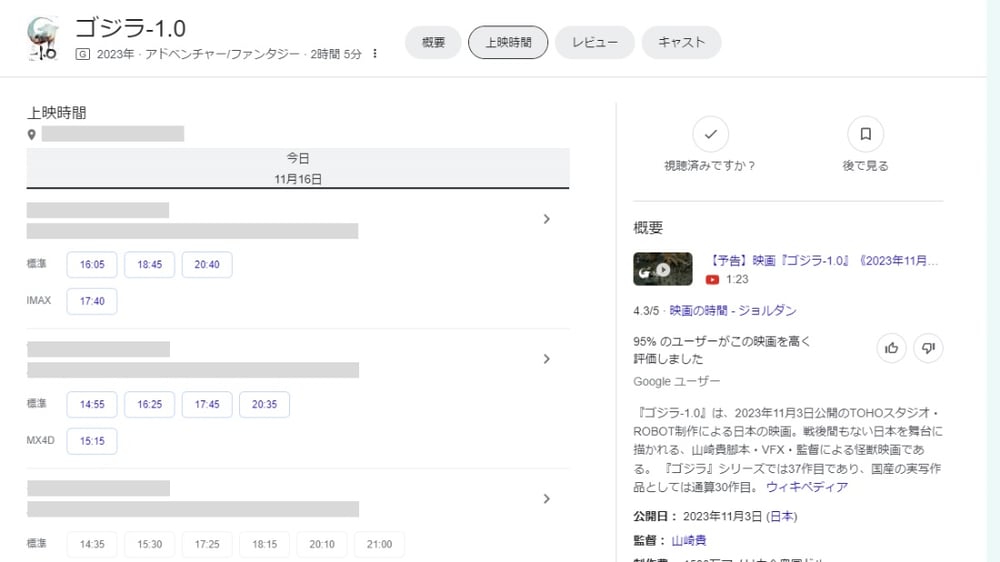This screenshot has height=562, width=1000.
Task: Open the レビュー tab
Action: coord(595,43)
